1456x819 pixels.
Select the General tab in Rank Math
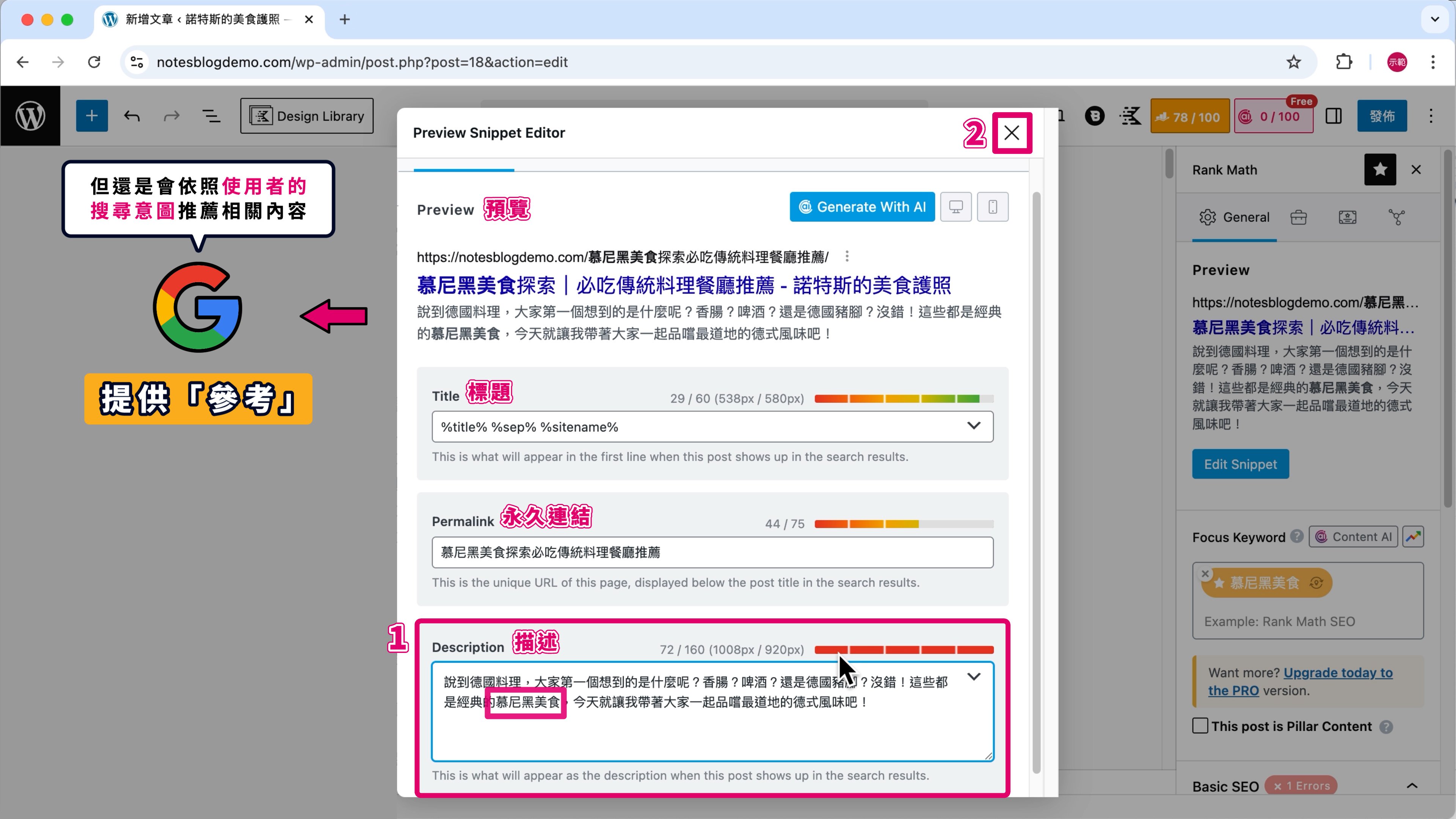(x=1235, y=217)
